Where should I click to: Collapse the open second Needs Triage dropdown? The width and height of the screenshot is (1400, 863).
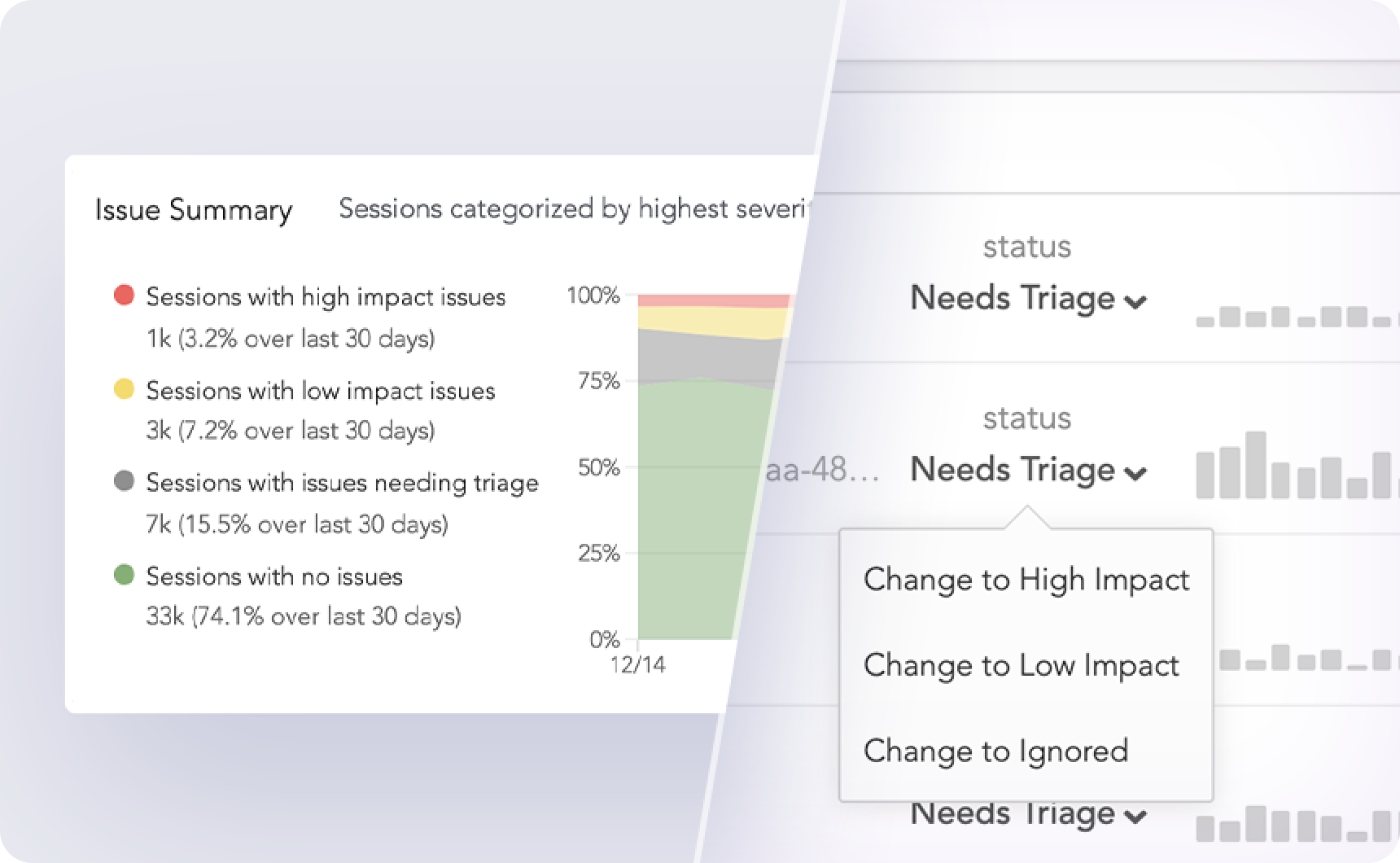[x=1028, y=471]
